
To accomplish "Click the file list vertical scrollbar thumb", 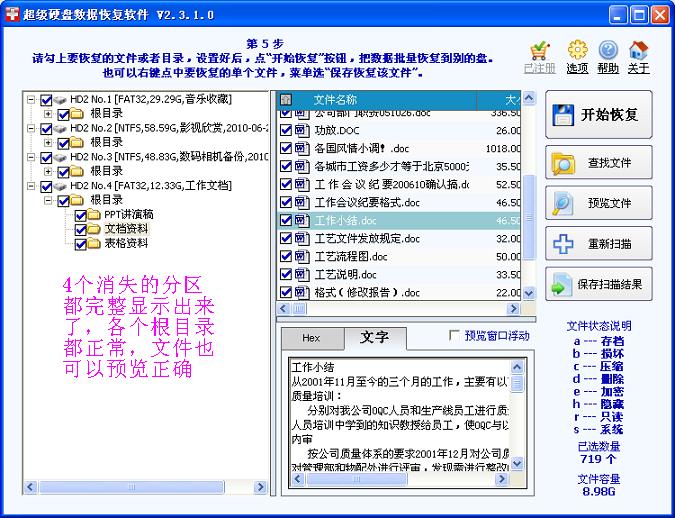I will (x=529, y=217).
